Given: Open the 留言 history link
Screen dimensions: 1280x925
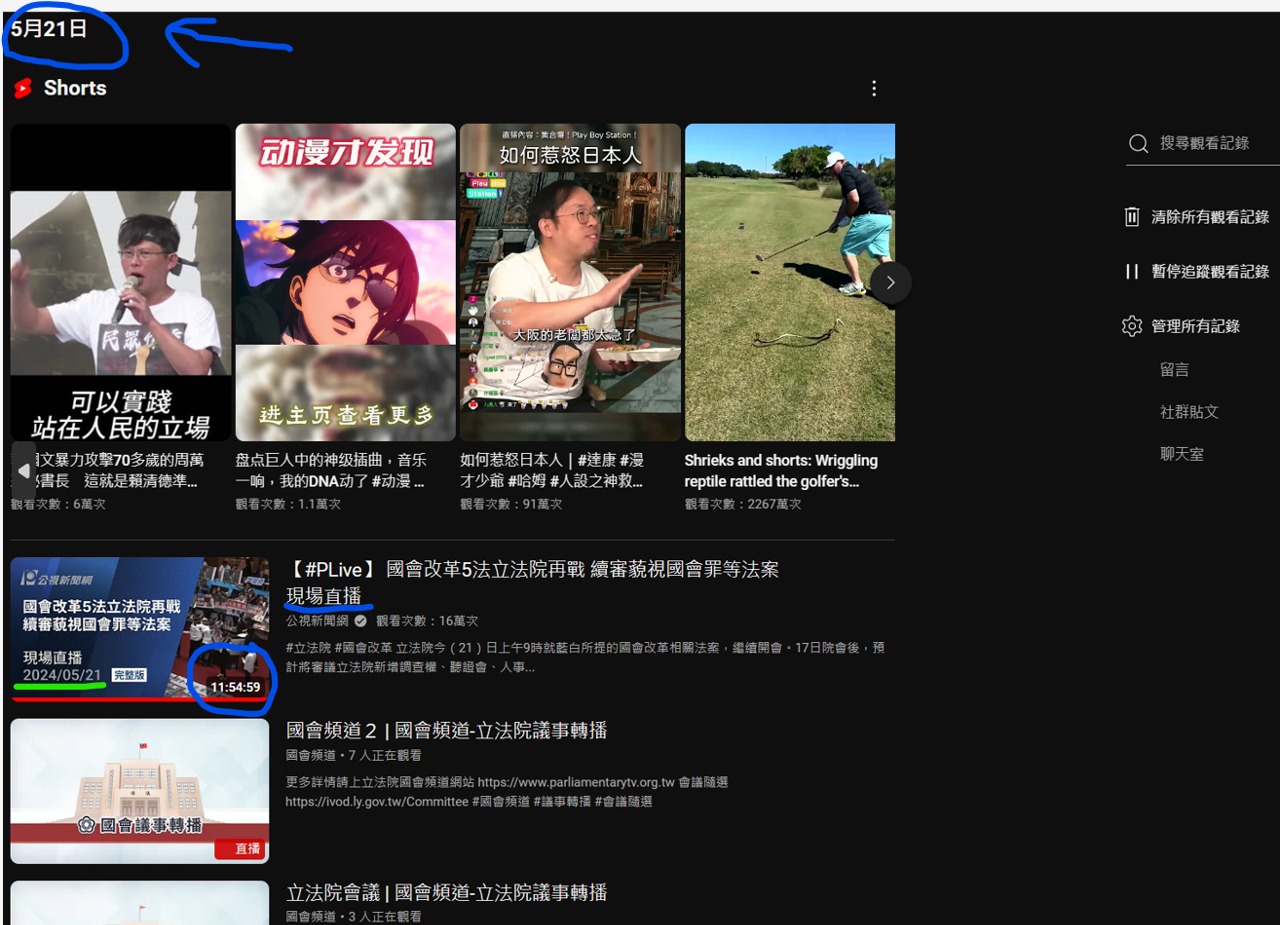Looking at the screenshot, I should pyautogui.click(x=1175, y=370).
